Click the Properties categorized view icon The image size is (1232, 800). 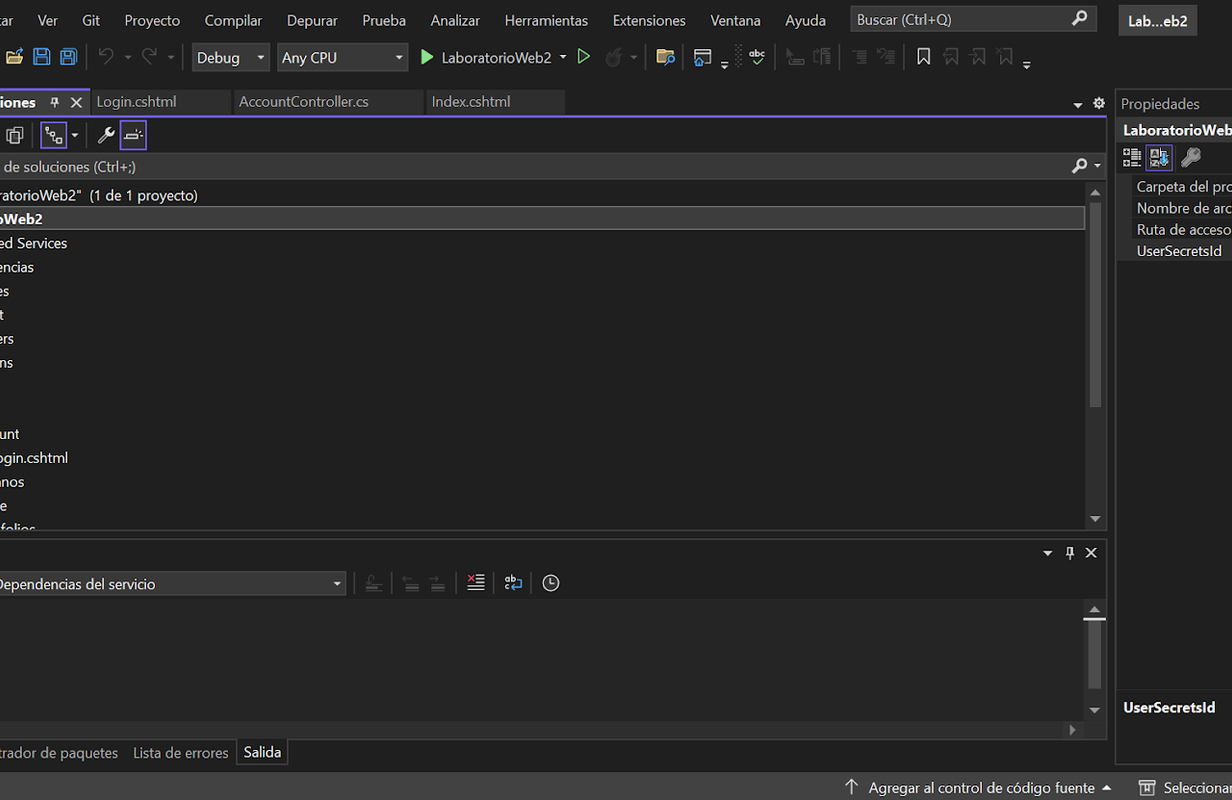click(x=1132, y=157)
